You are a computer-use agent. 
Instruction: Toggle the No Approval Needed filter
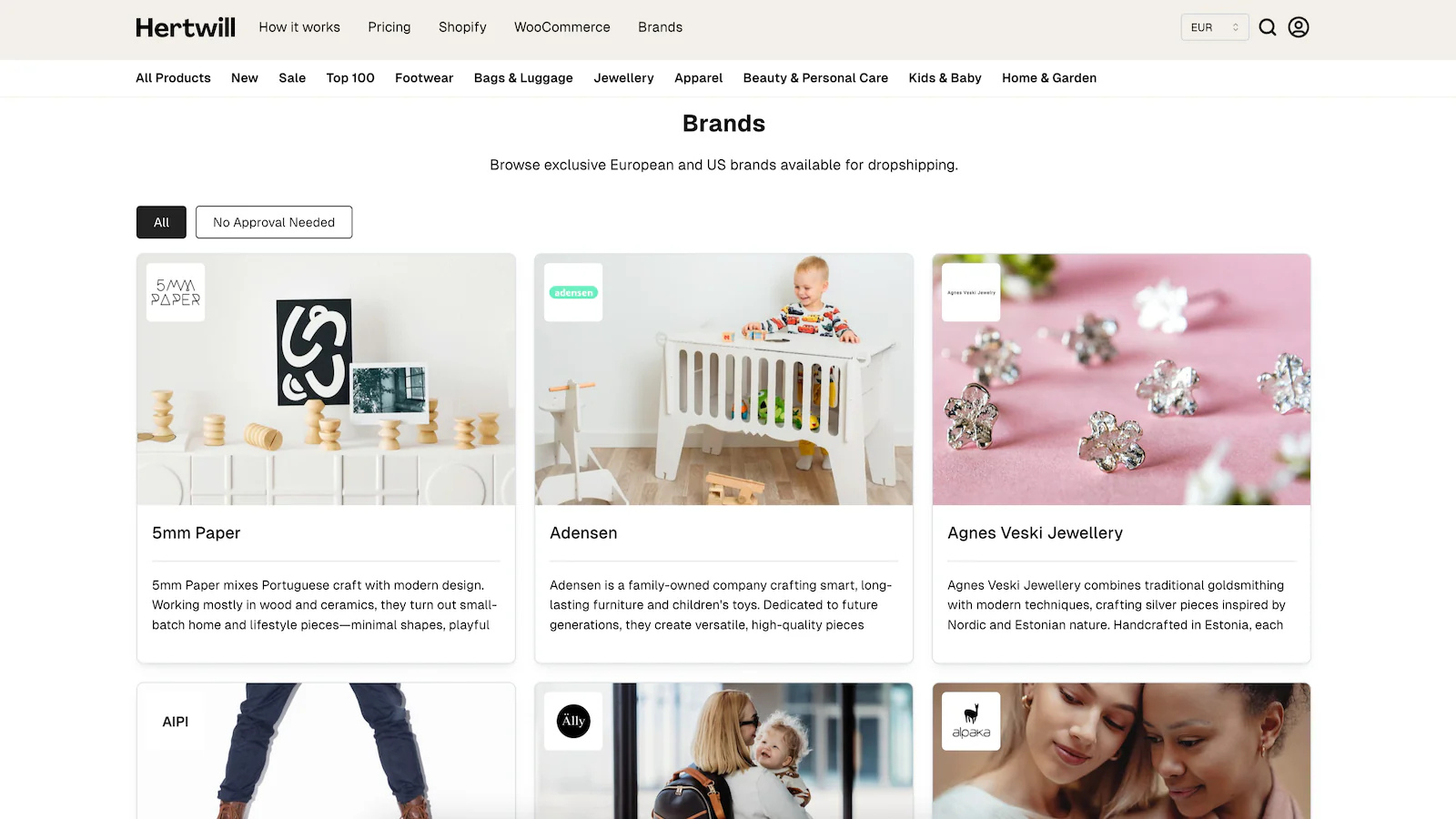[x=274, y=222]
